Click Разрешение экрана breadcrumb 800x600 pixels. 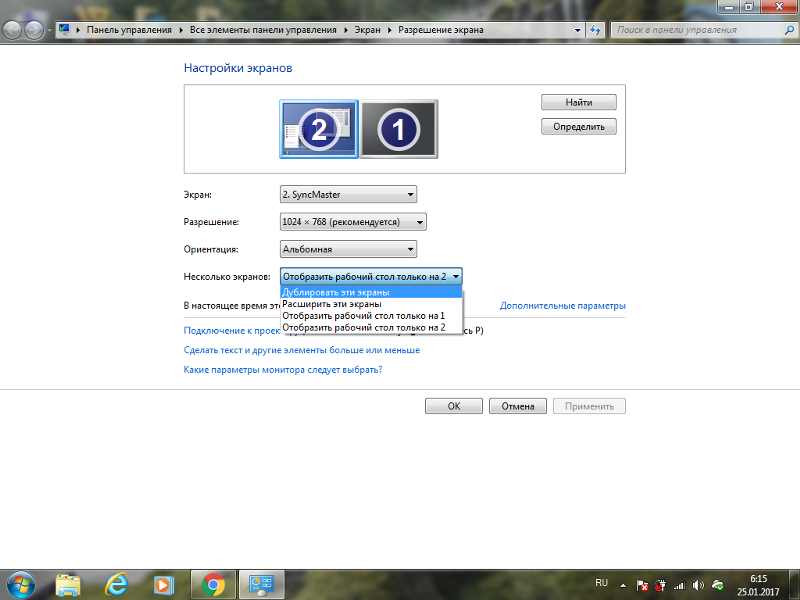click(x=441, y=30)
